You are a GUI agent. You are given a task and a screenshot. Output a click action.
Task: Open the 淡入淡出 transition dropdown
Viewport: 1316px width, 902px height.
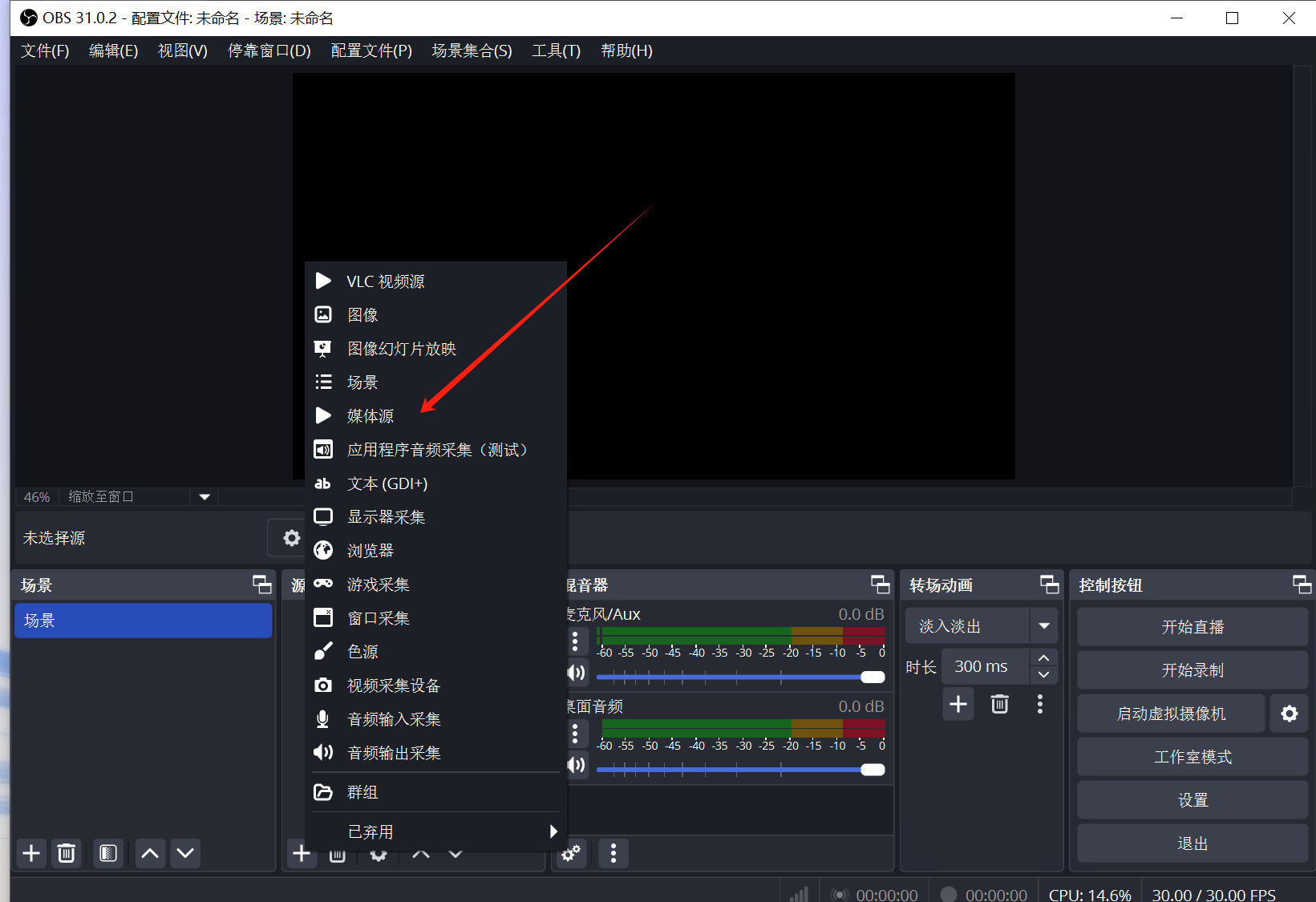[x=1043, y=625]
